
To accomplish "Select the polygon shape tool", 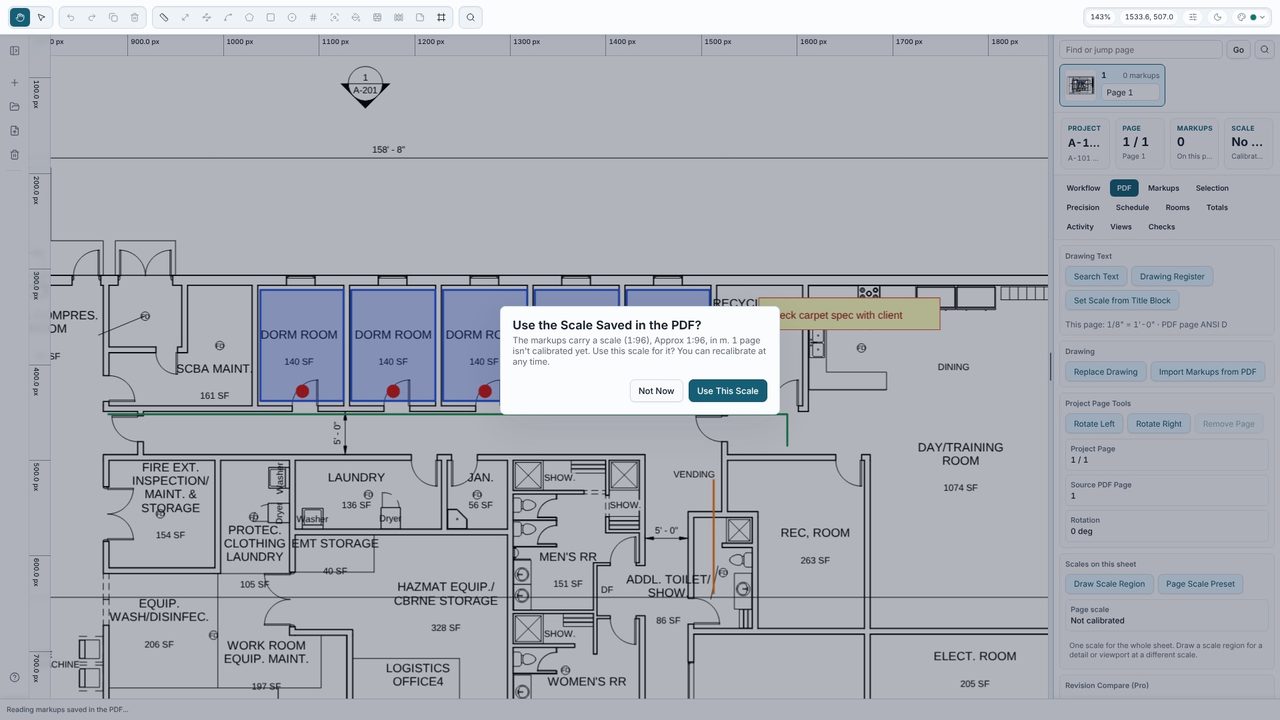I will click(249, 17).
